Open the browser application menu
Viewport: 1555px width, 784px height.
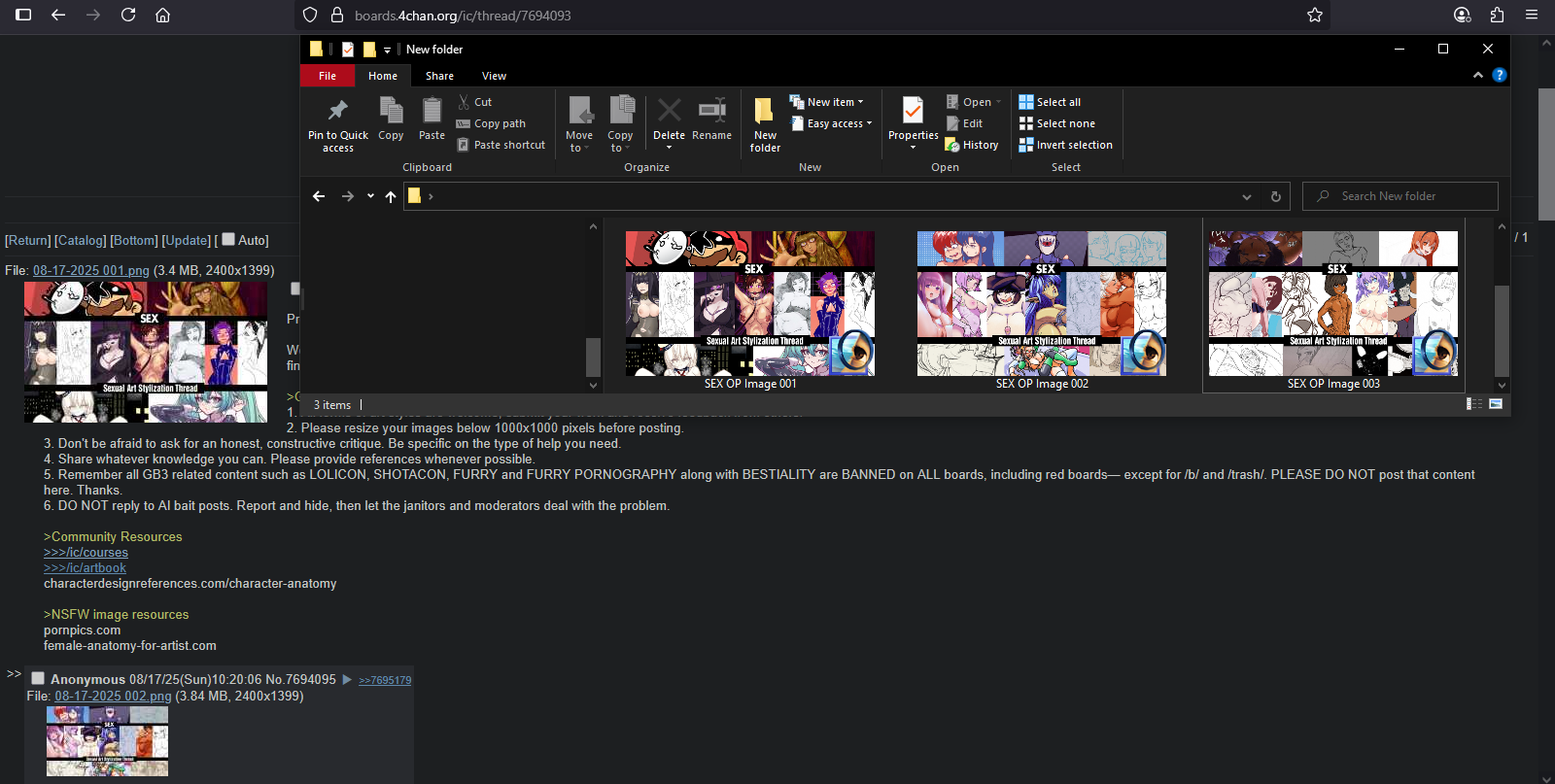pos(1532,15)
